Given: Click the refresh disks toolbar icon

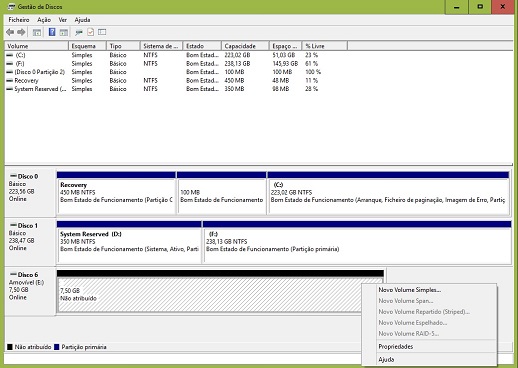Looking at the screenshot, I should [x=79, y=32].
